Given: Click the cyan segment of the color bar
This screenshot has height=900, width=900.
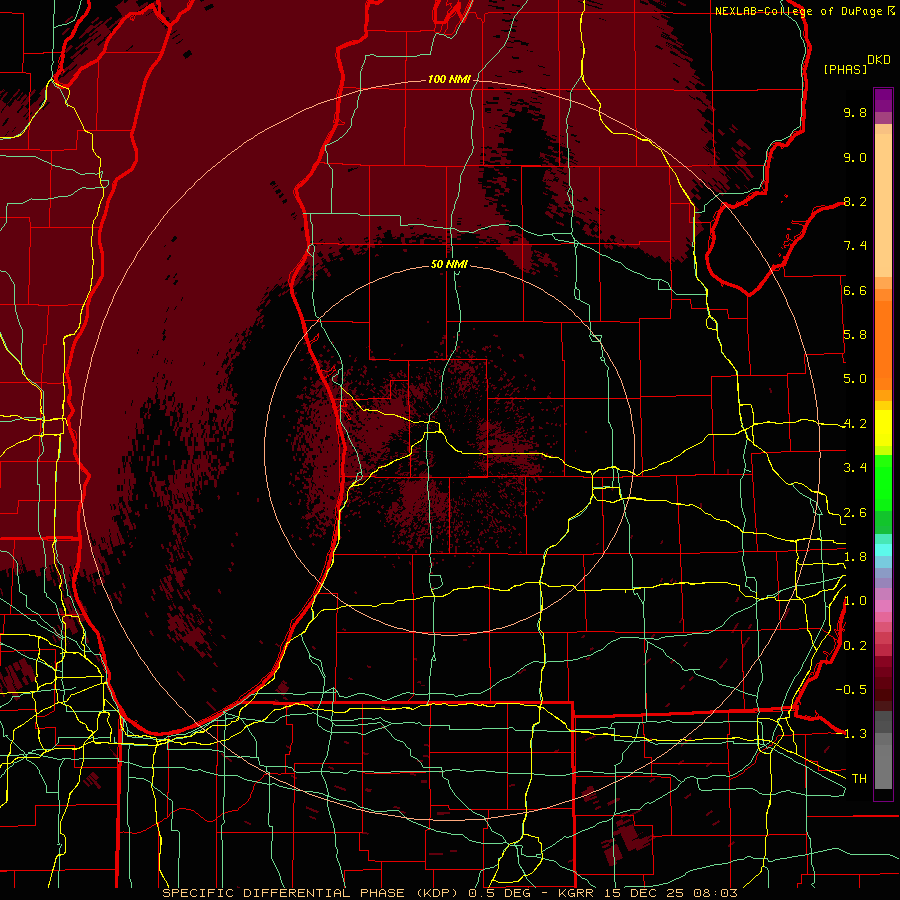Looking at the screenshot, I should point(883,550).
